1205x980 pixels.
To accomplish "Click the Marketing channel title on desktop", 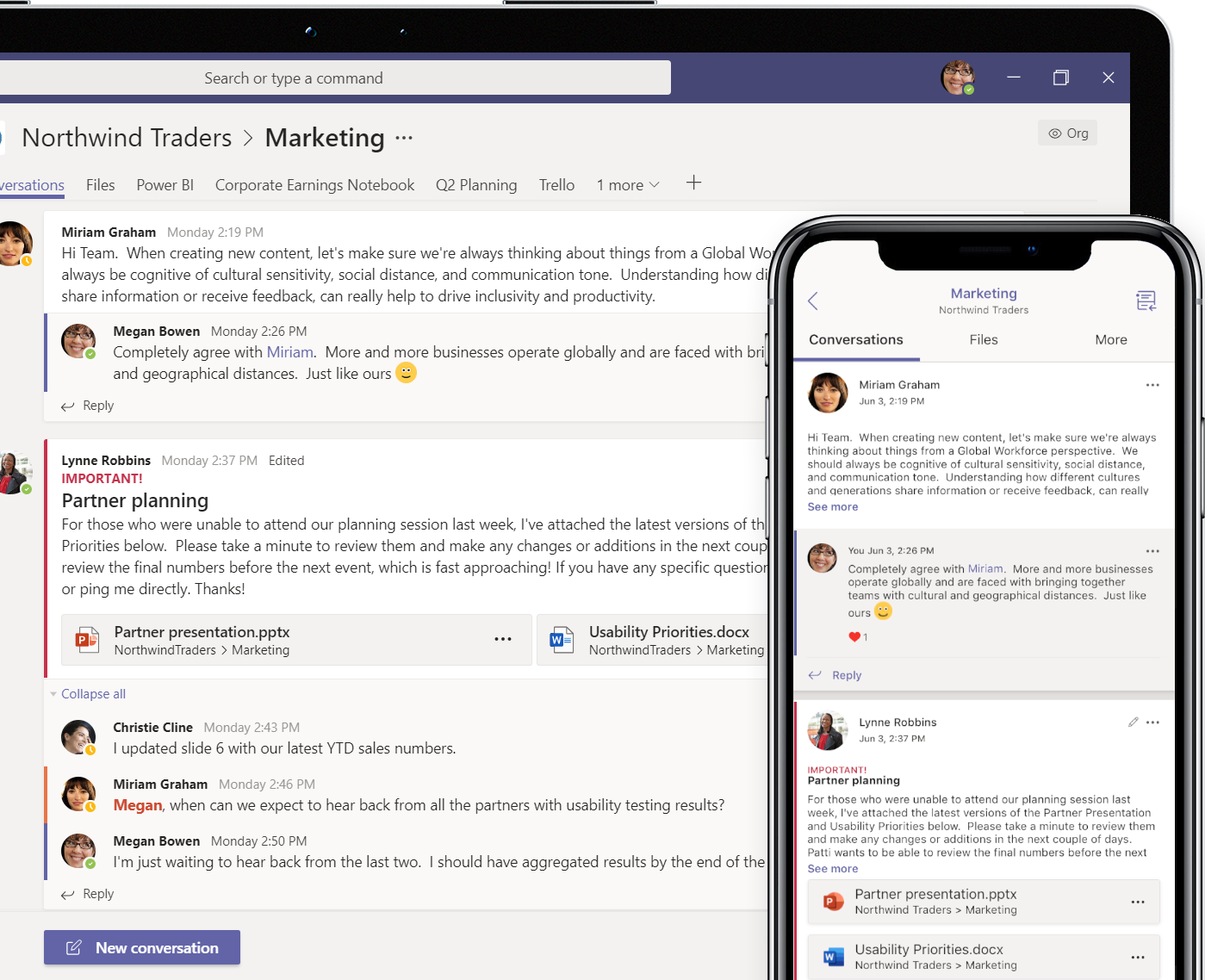I will tap(325, 138).
